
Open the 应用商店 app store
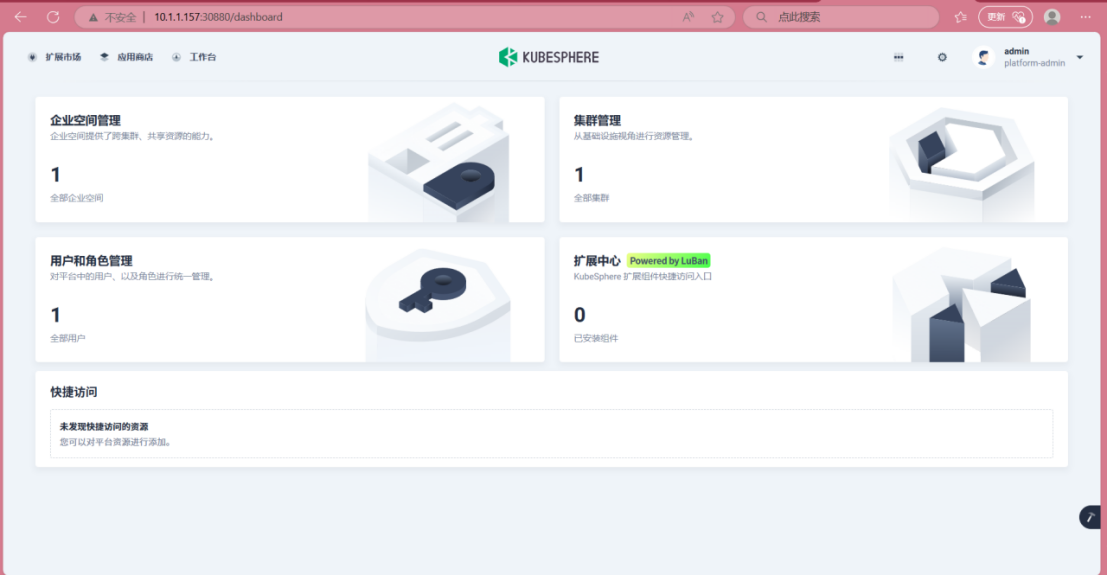[x=135, y=57]
